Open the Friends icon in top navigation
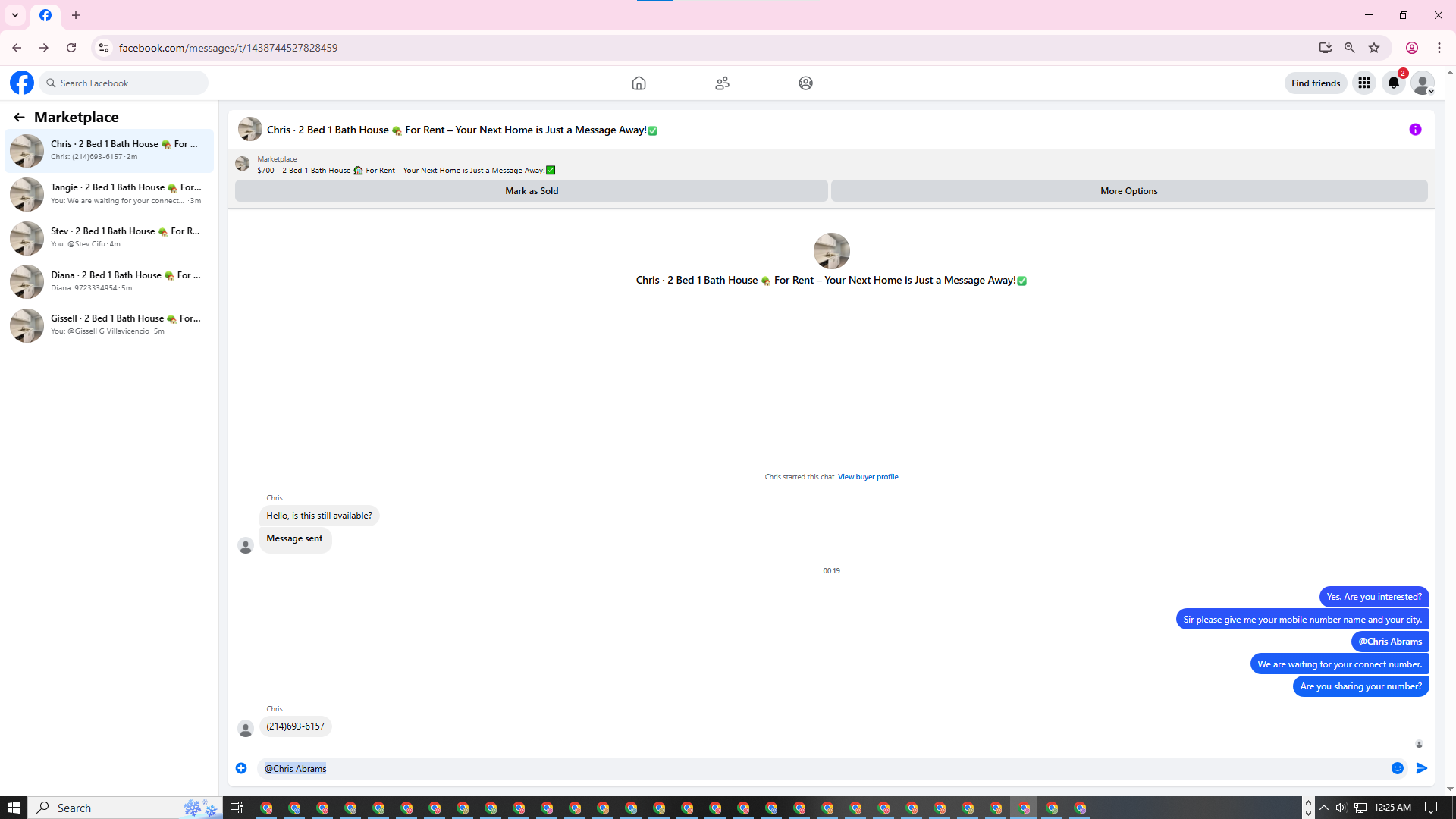The height and width of the screenshot is (819, 1456). click(x=722, y=83)
